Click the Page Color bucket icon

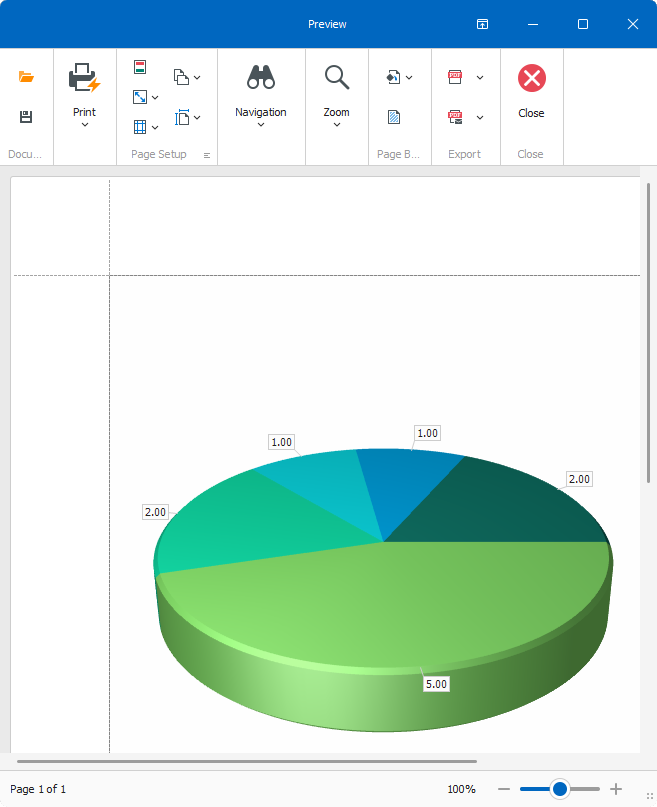[394, 77]
